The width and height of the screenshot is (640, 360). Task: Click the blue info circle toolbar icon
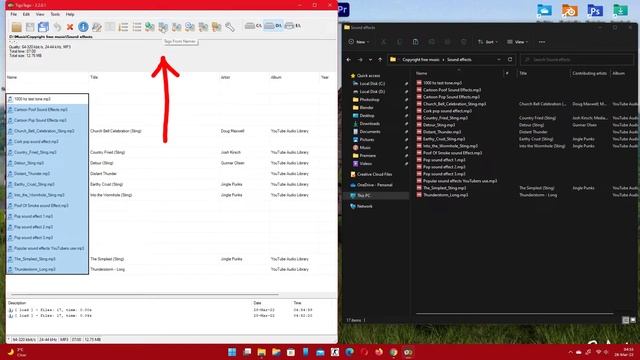tap(83, 27)
